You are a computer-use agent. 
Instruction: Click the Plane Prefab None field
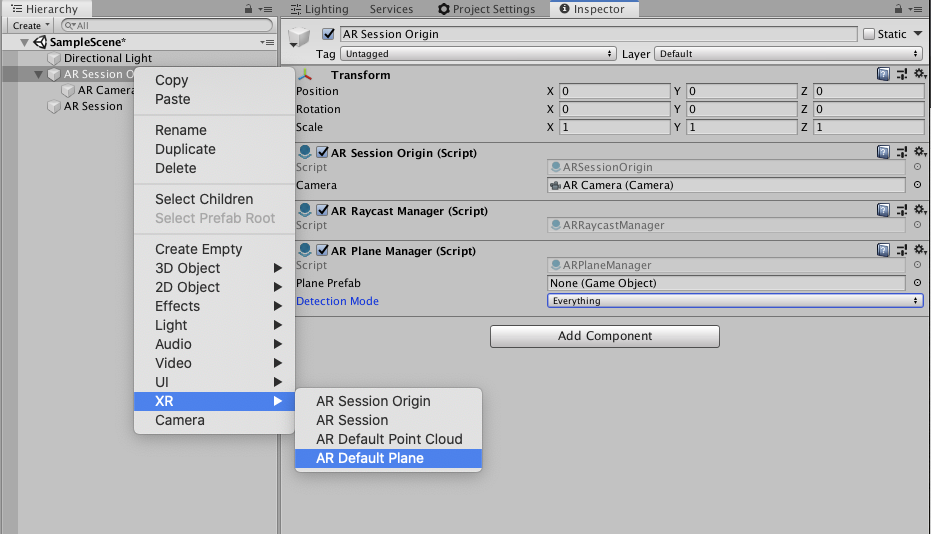click(x=726, y=283)
